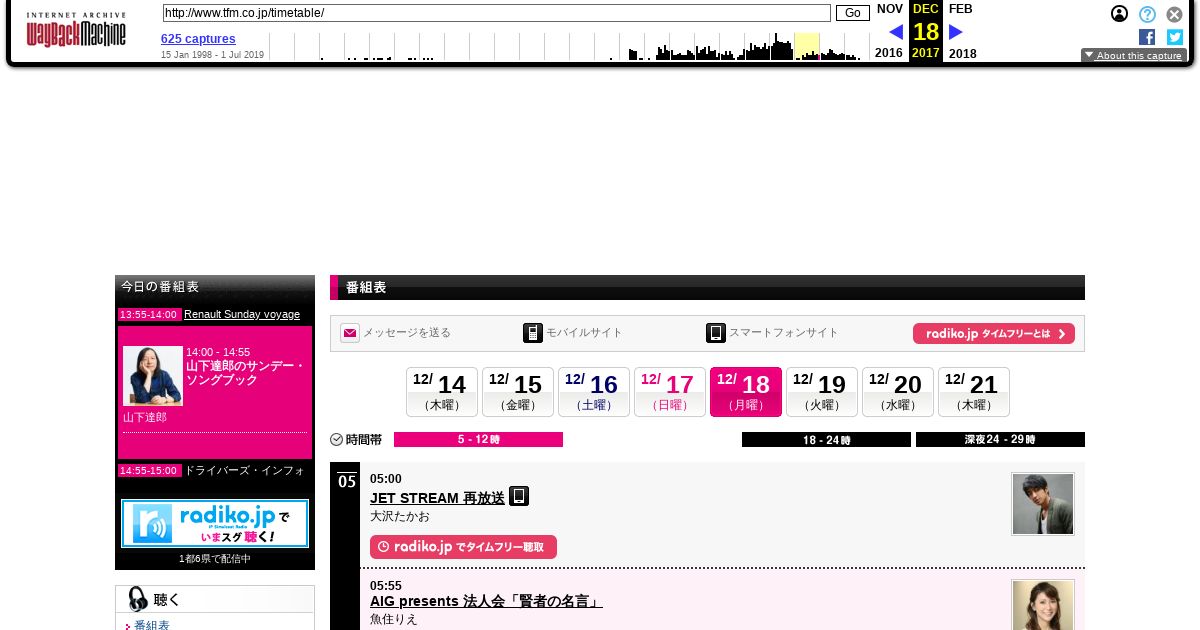Click the envelope message icon
1200x630 pixels.
pyautogui.click(x=350, y=333)
